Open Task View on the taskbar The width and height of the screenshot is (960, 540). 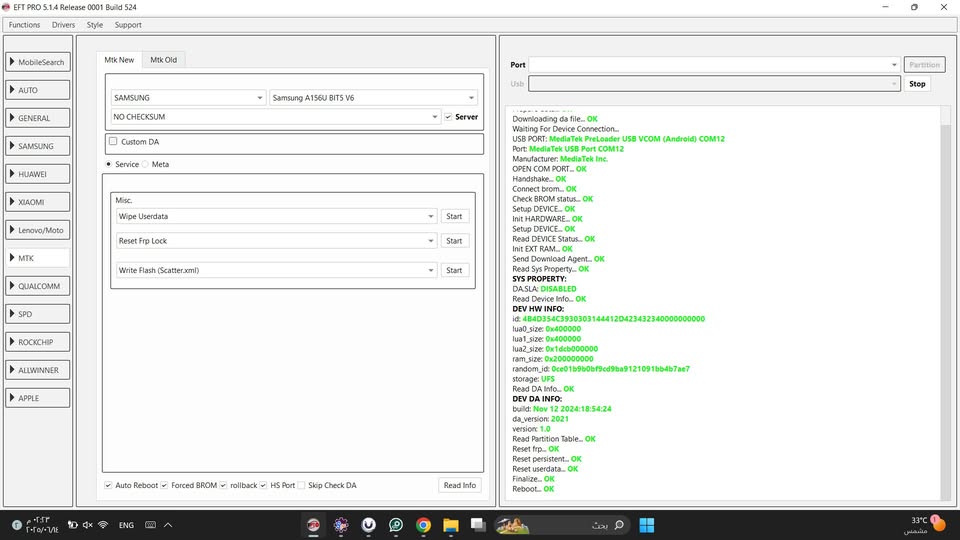[x=478, y=525]
